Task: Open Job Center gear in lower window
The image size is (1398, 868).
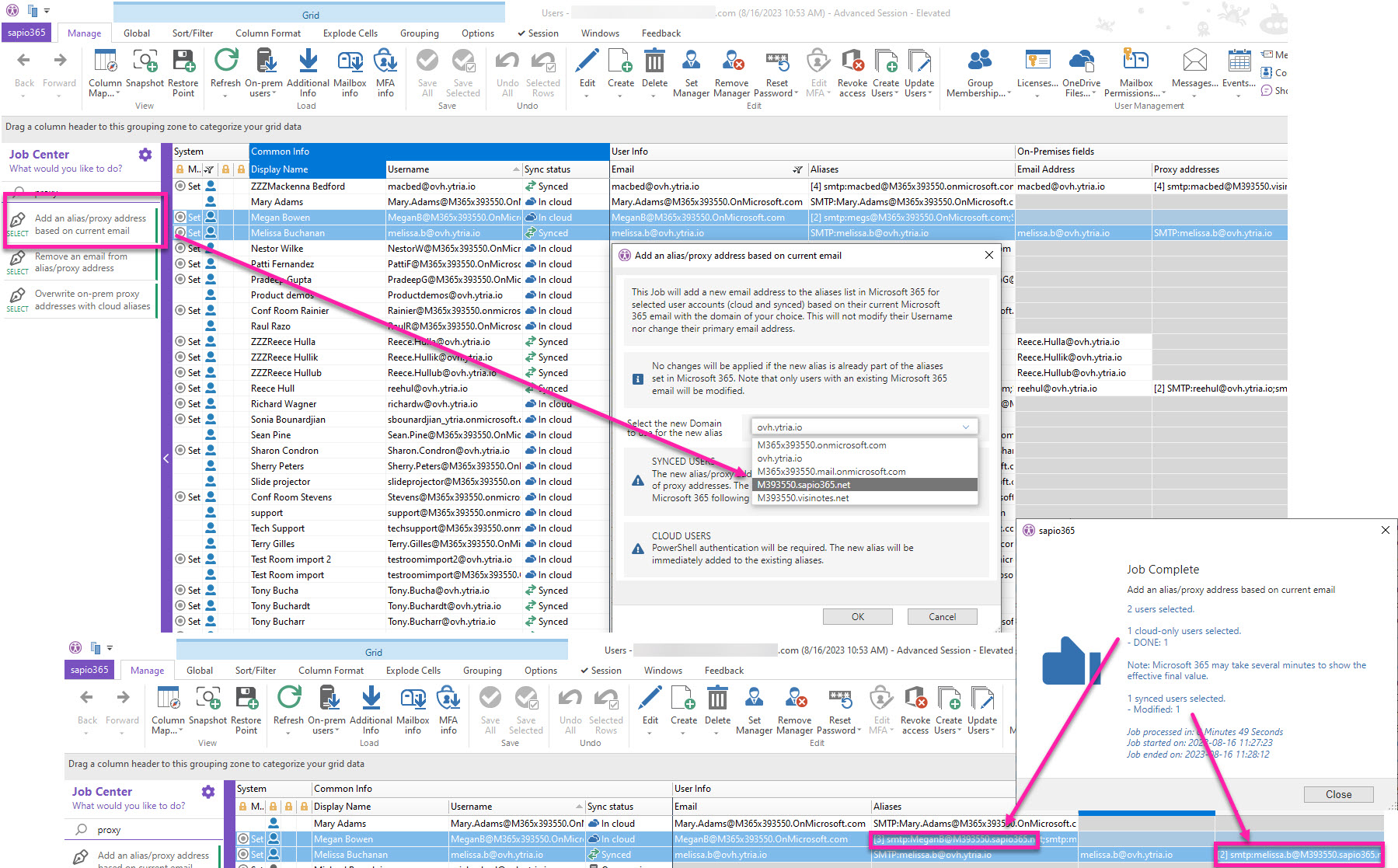Action: pyautogui.click(x=208, y=792)
